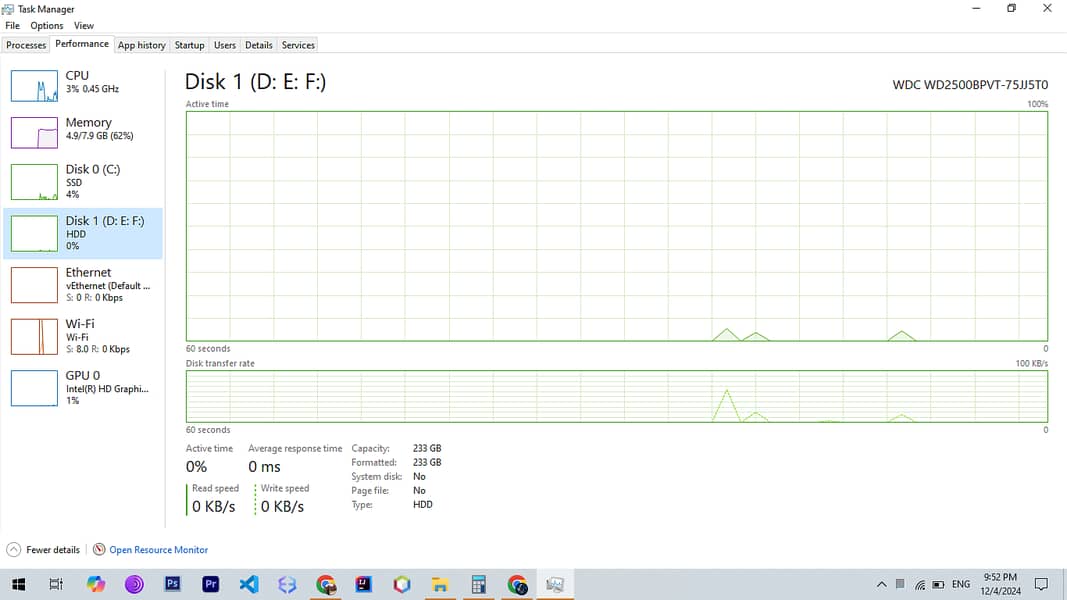
Task: Select the Wi-Fi graph in sidebar
Action: click(x=34, y=337)
